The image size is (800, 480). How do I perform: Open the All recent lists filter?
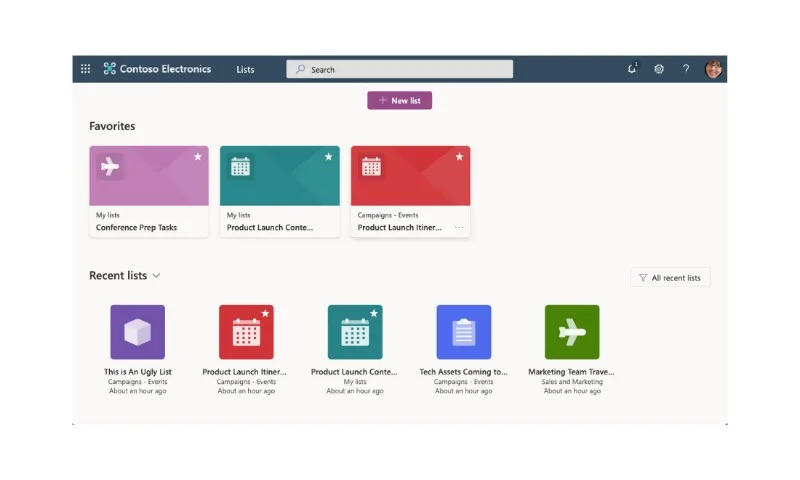(x=670, y=277)
